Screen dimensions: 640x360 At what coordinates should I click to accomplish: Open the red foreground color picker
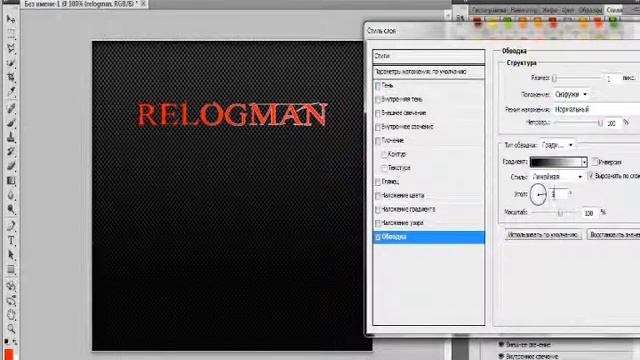click(x=9, y=353)
